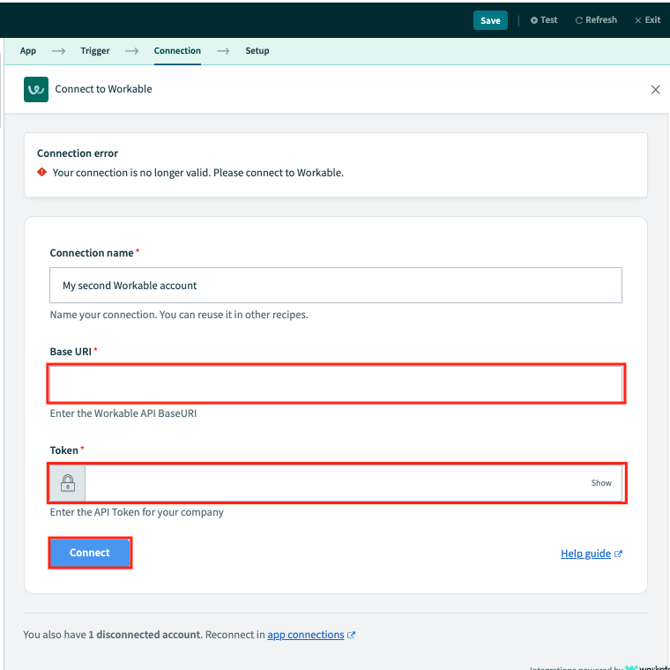Click the Save button
Image resolution: width=670 pixels, height=670 pixels.
pos(490,20)
